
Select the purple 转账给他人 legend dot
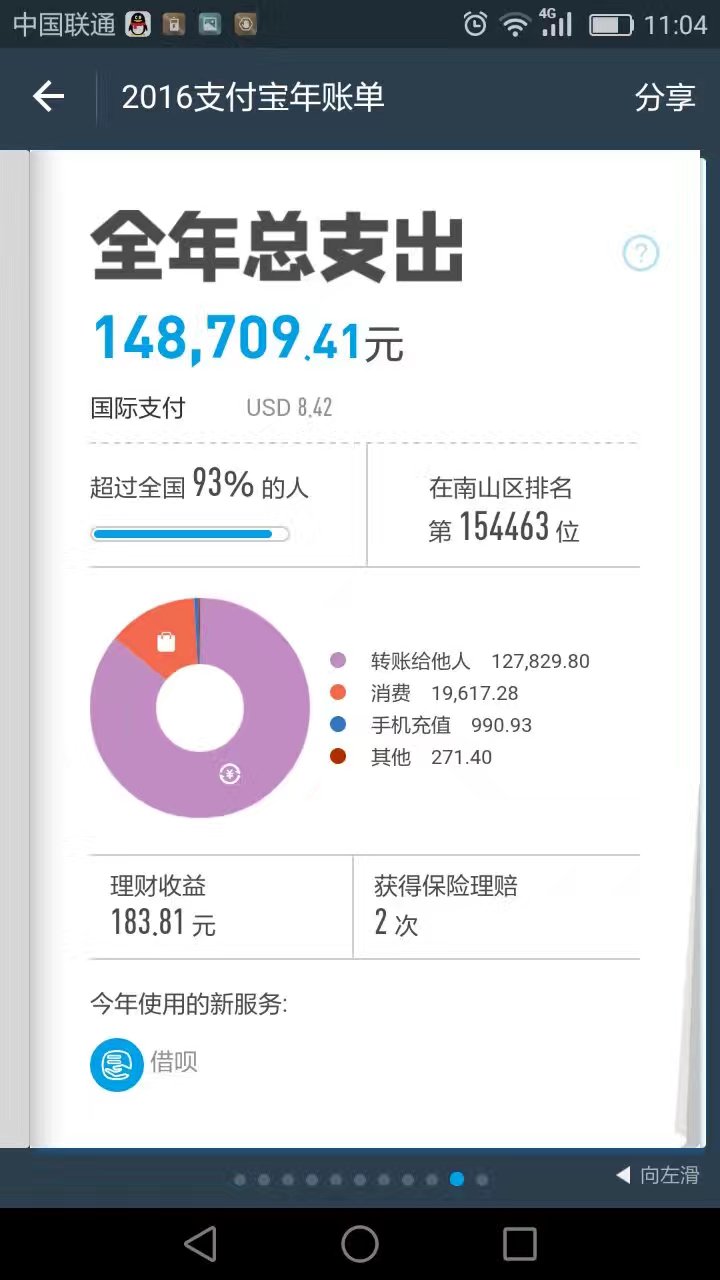[x=338, y=661]
